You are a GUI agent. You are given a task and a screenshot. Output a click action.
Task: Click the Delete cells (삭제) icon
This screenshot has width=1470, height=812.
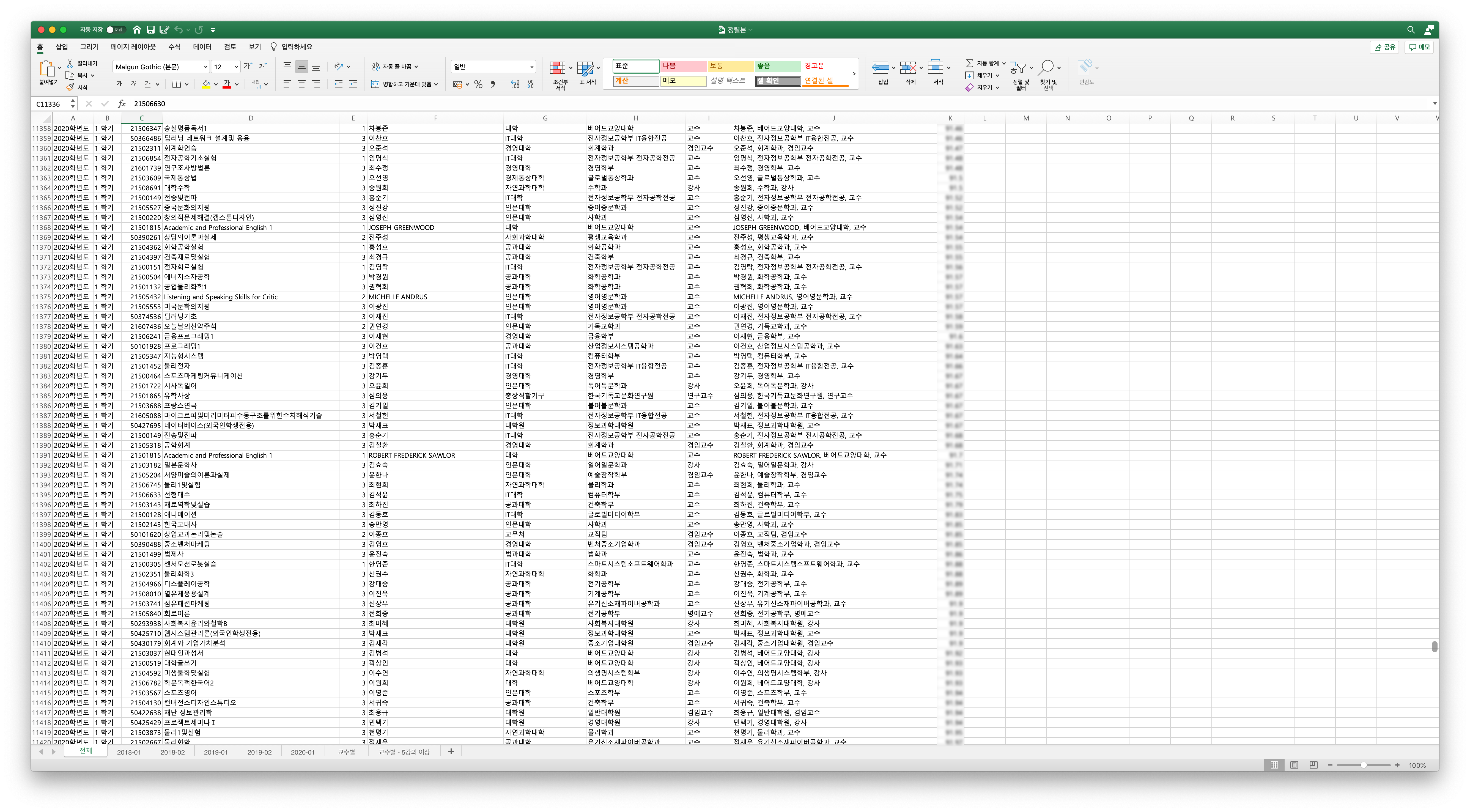pos(908,68)
